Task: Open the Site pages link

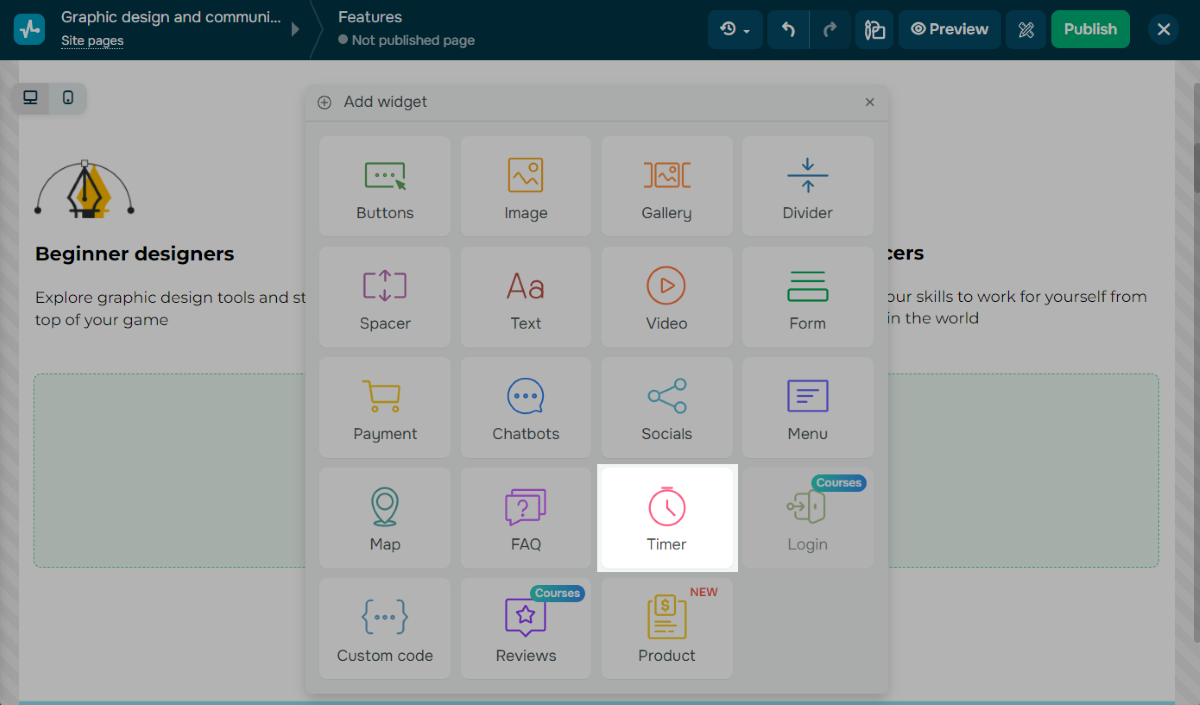Action: click(x=92, y=41)
